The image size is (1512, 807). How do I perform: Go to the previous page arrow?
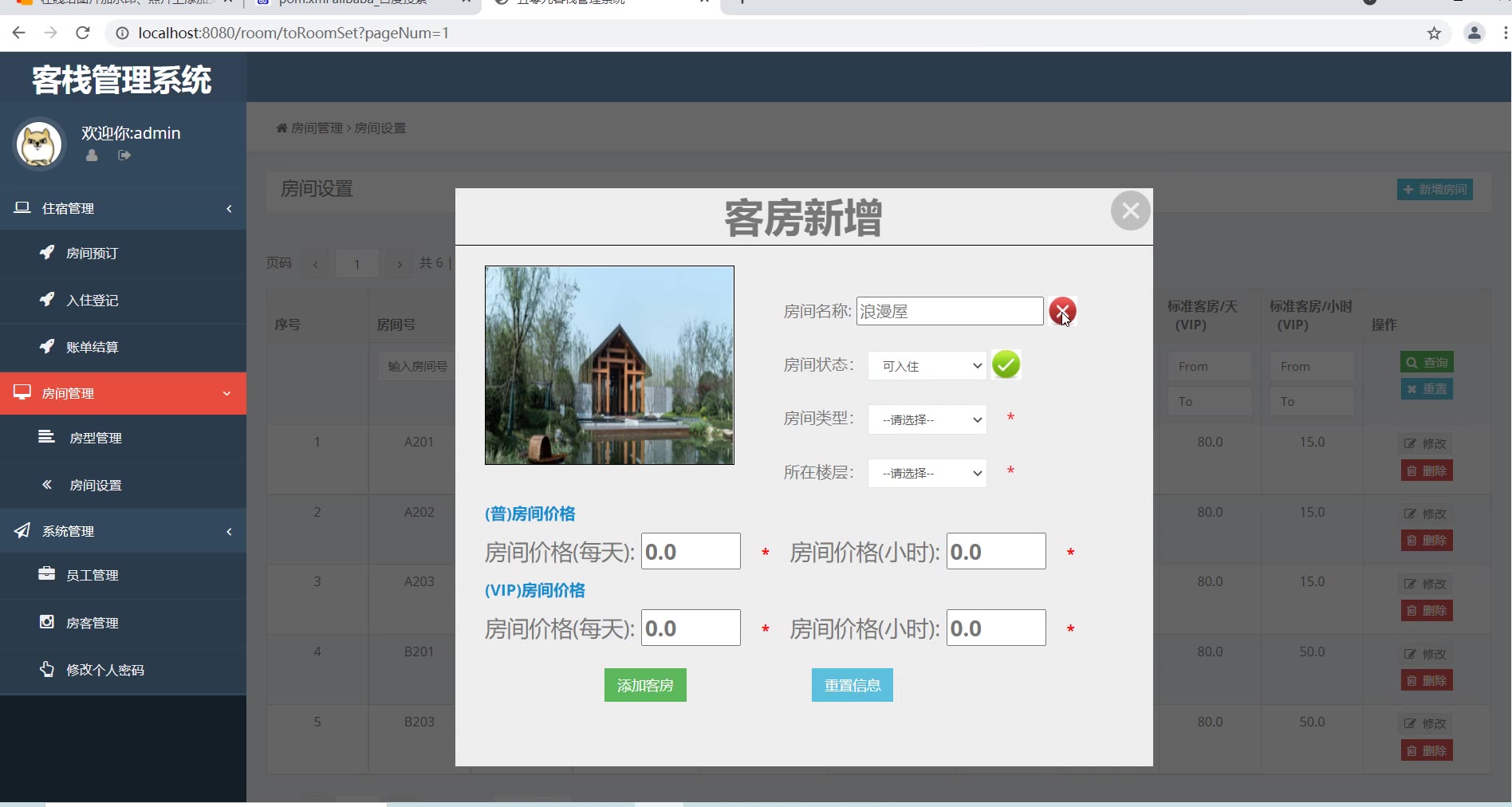coord(316,263)
